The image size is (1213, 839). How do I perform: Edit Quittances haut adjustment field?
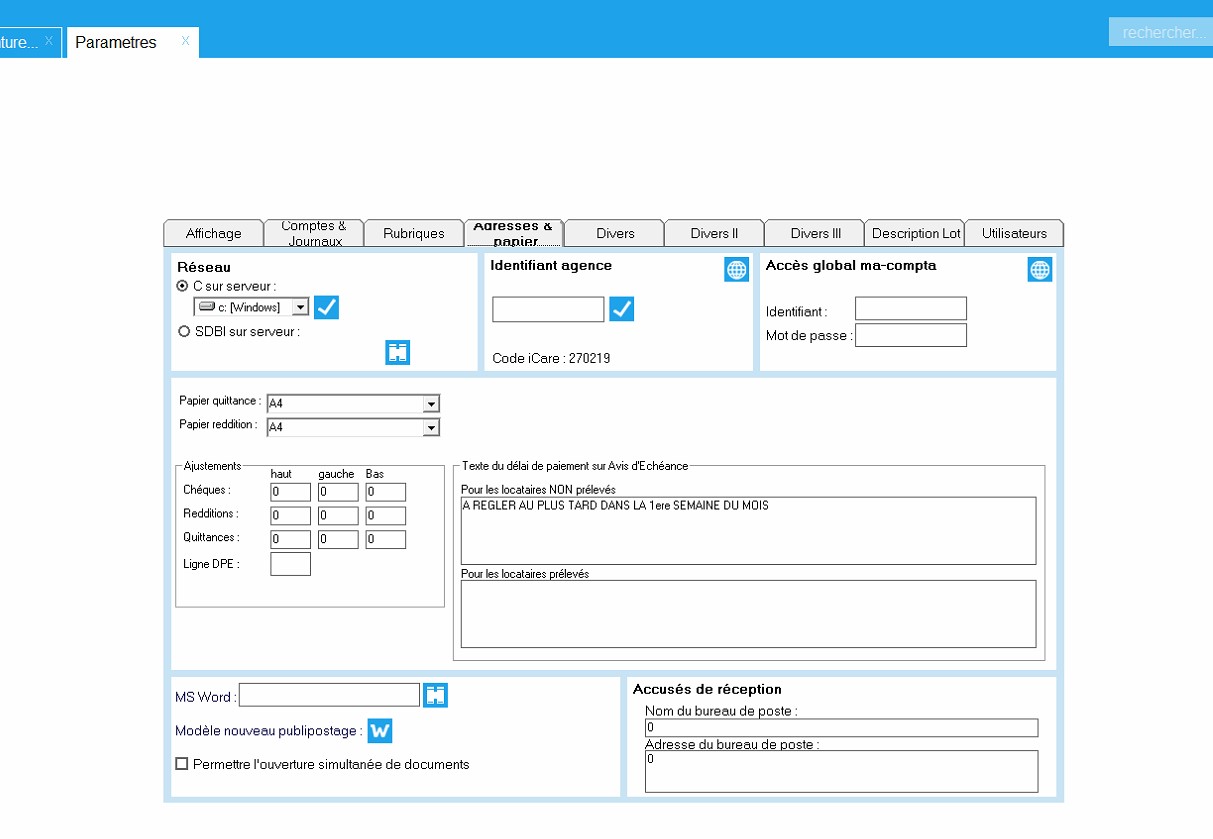291,540
